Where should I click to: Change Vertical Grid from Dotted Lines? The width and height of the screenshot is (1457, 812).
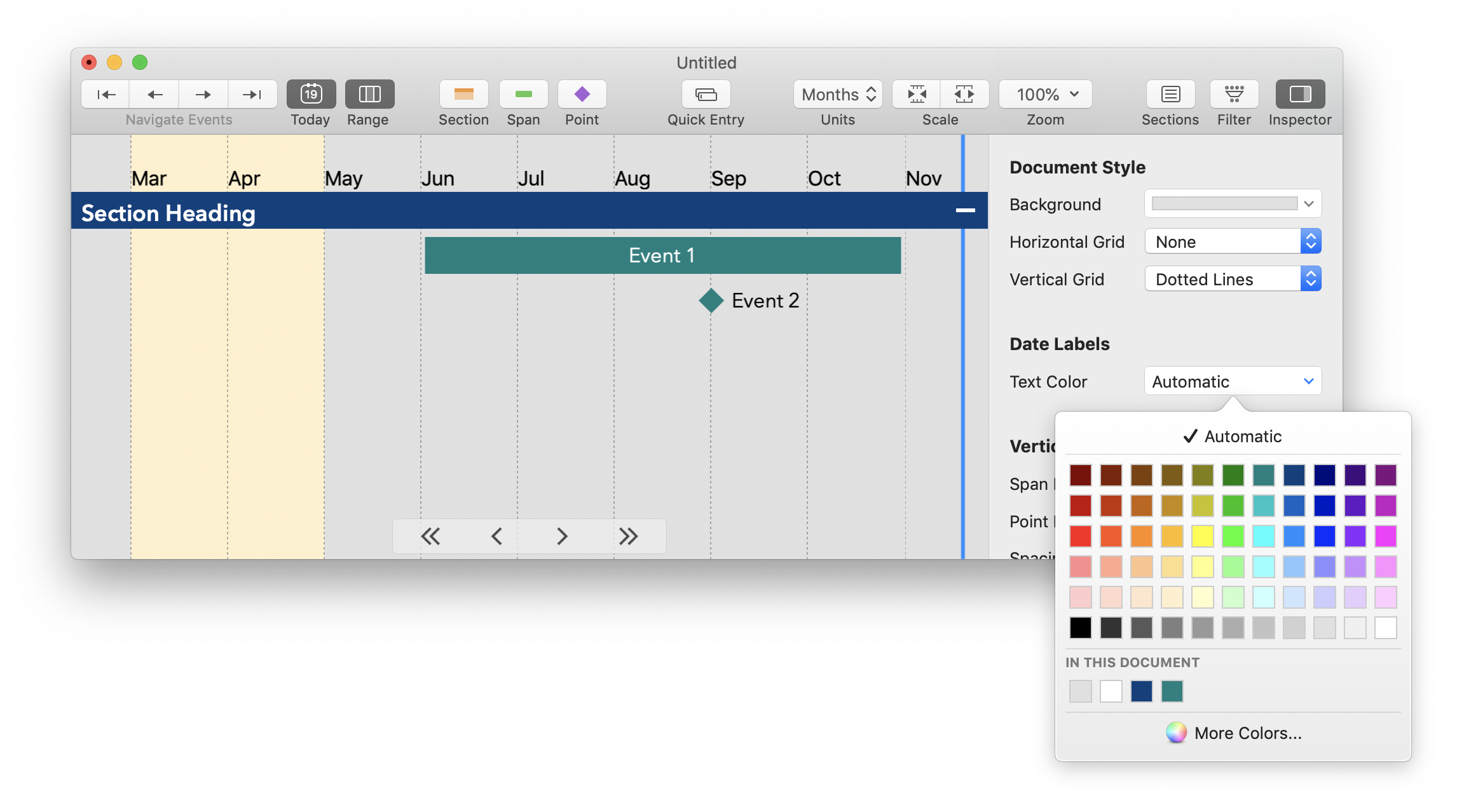[1231, 278]
